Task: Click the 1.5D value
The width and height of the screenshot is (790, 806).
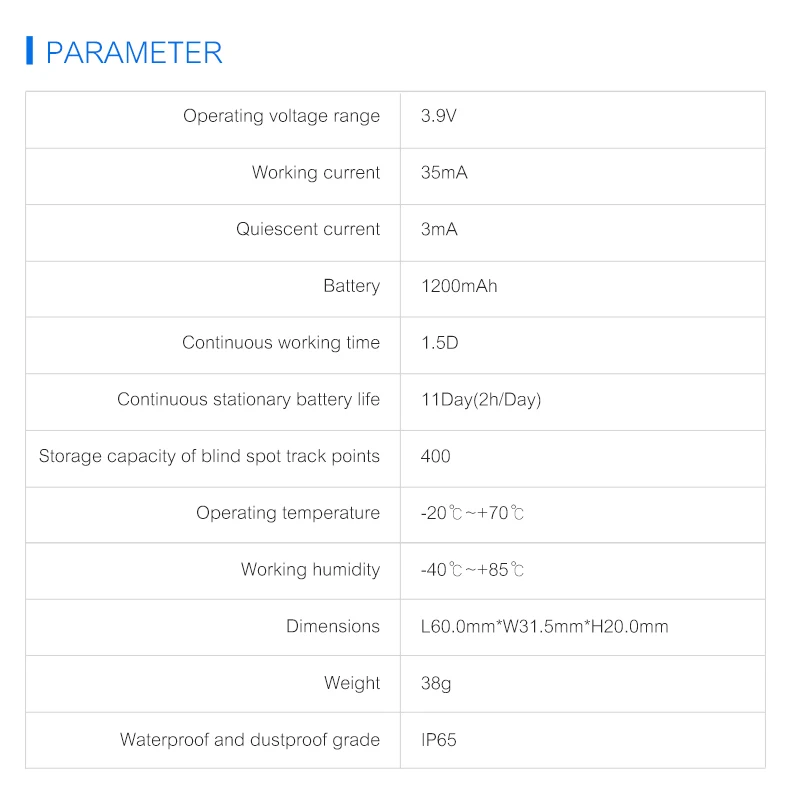Action: [440, 343]
